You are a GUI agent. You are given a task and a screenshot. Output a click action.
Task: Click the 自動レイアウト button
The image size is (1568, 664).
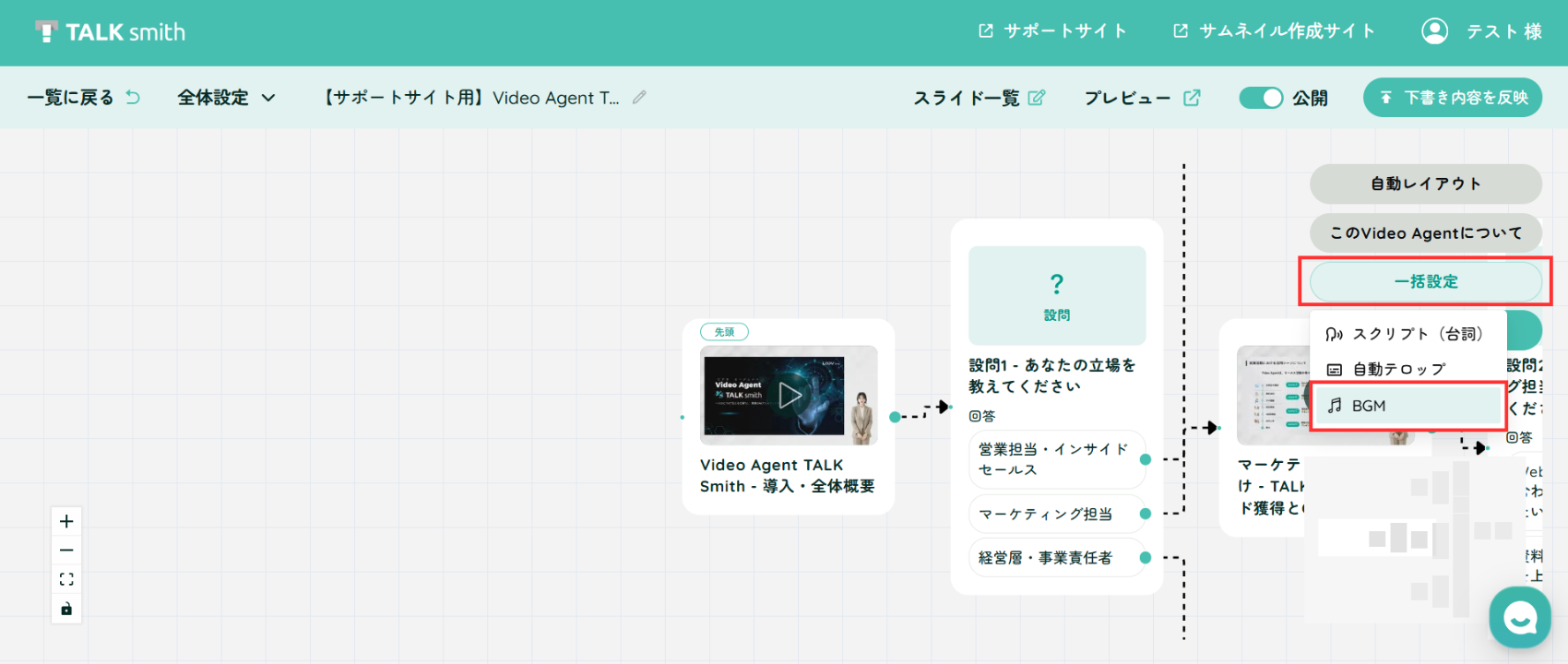[1426, 184]
